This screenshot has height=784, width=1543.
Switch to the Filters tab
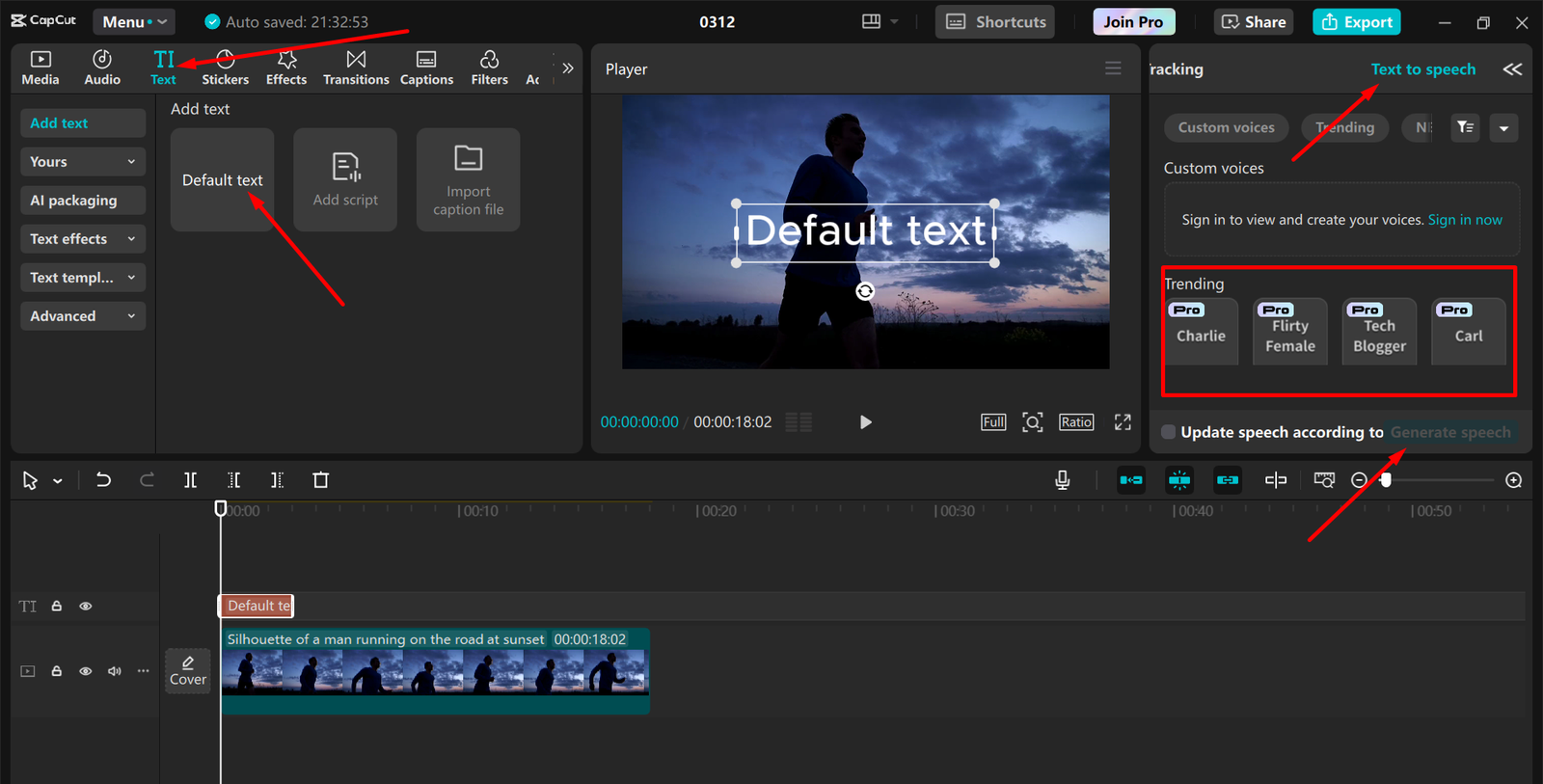pyautogui.click(x=489, y=68)
